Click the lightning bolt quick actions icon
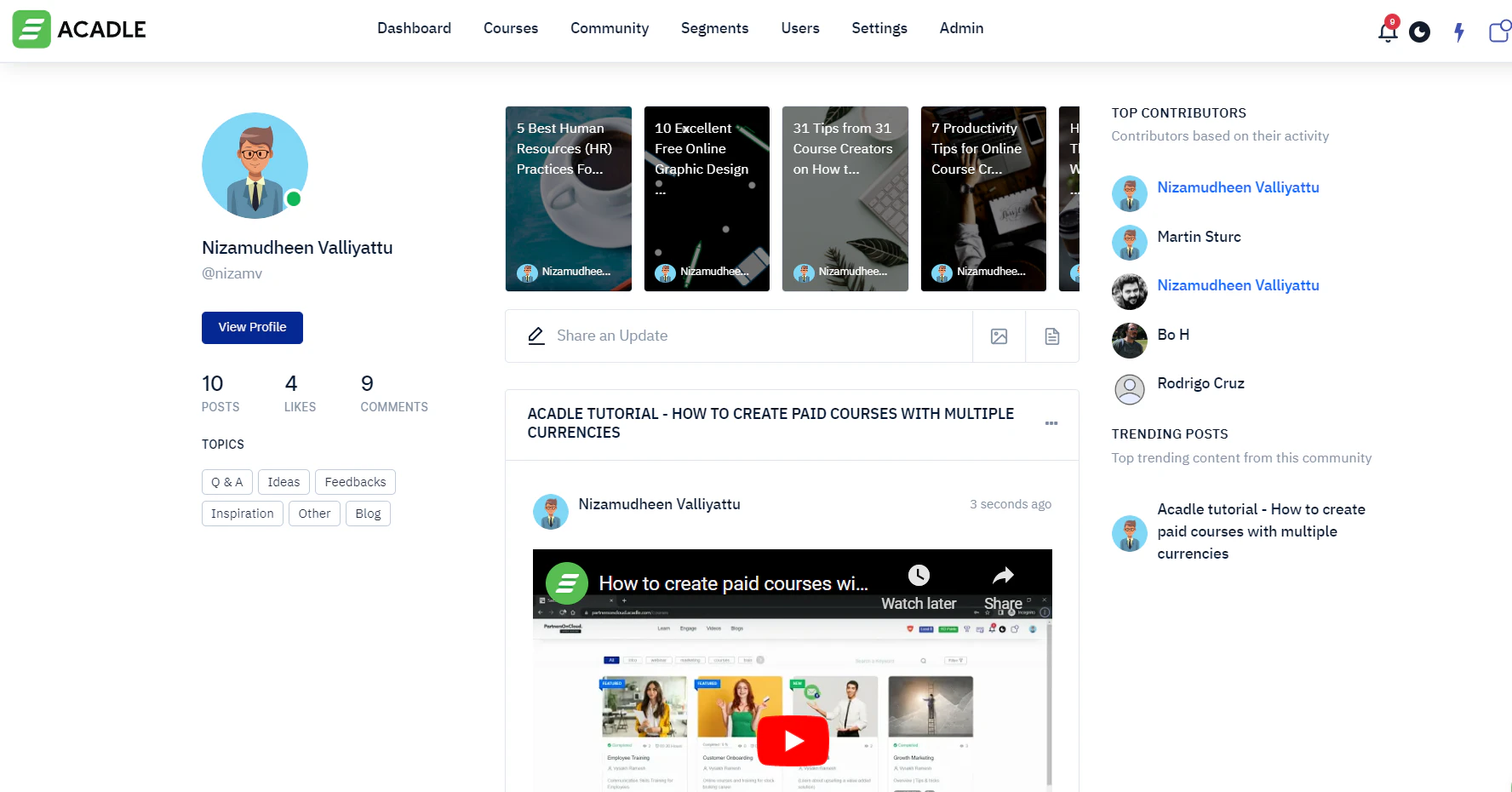The width and height of the screenshot is (1512, 792). pos(1458,32)
